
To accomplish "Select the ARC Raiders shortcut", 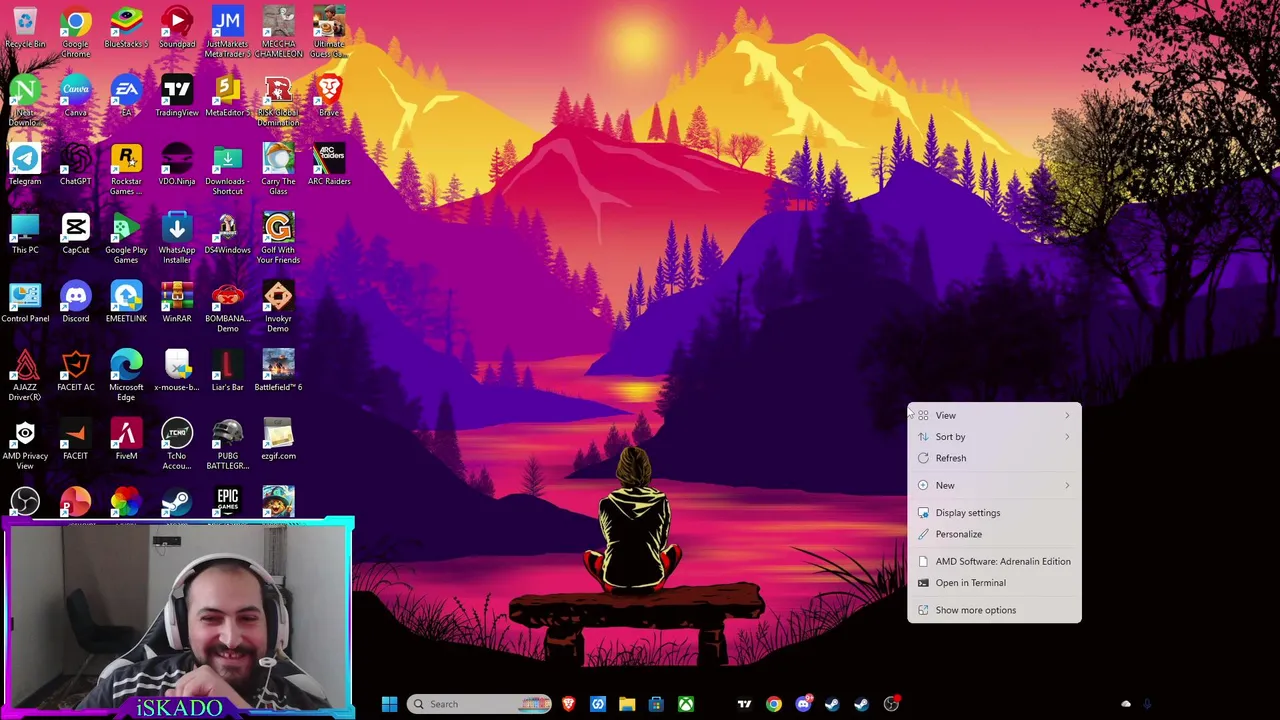I will click(x=329, y=165).
